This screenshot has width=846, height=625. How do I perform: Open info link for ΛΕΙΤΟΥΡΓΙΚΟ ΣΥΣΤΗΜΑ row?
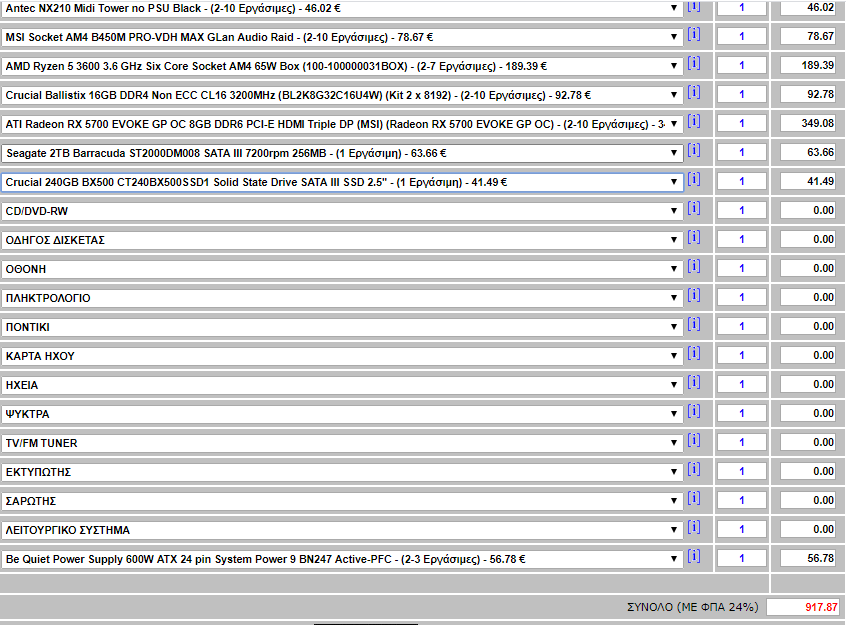(x=694, y=528)
